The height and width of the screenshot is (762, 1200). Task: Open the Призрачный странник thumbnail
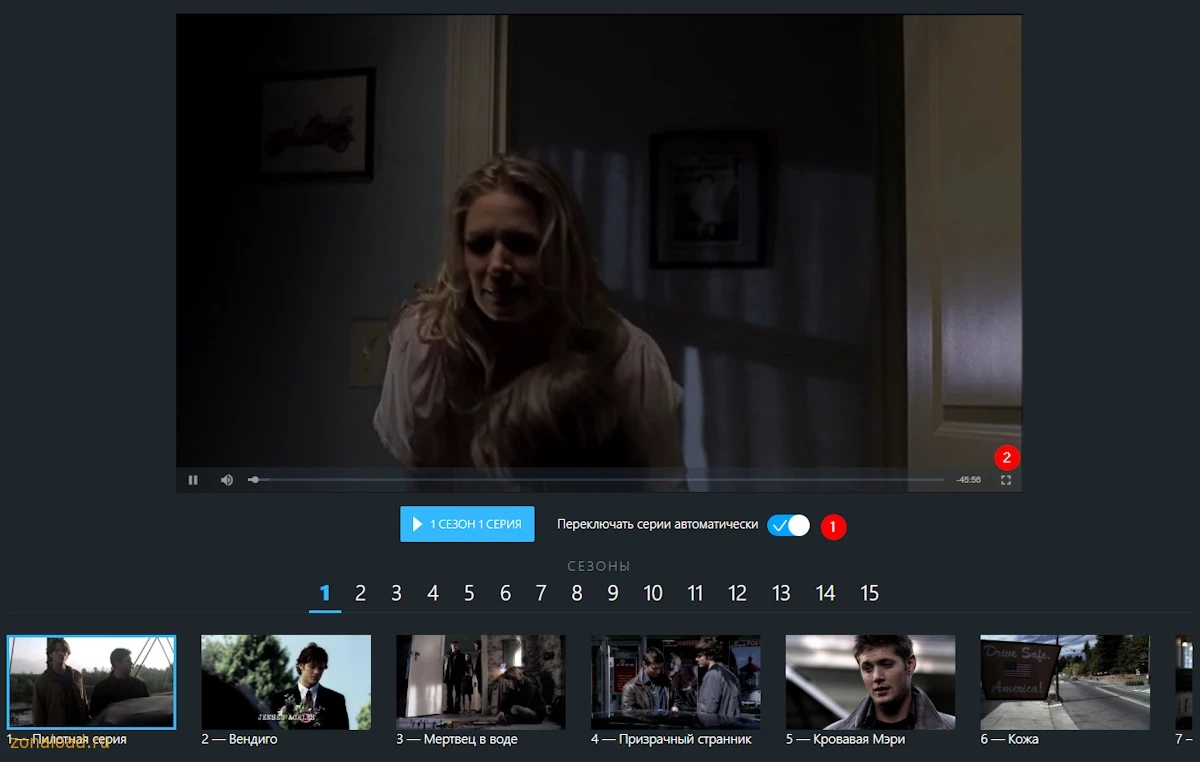click(676, 682)
